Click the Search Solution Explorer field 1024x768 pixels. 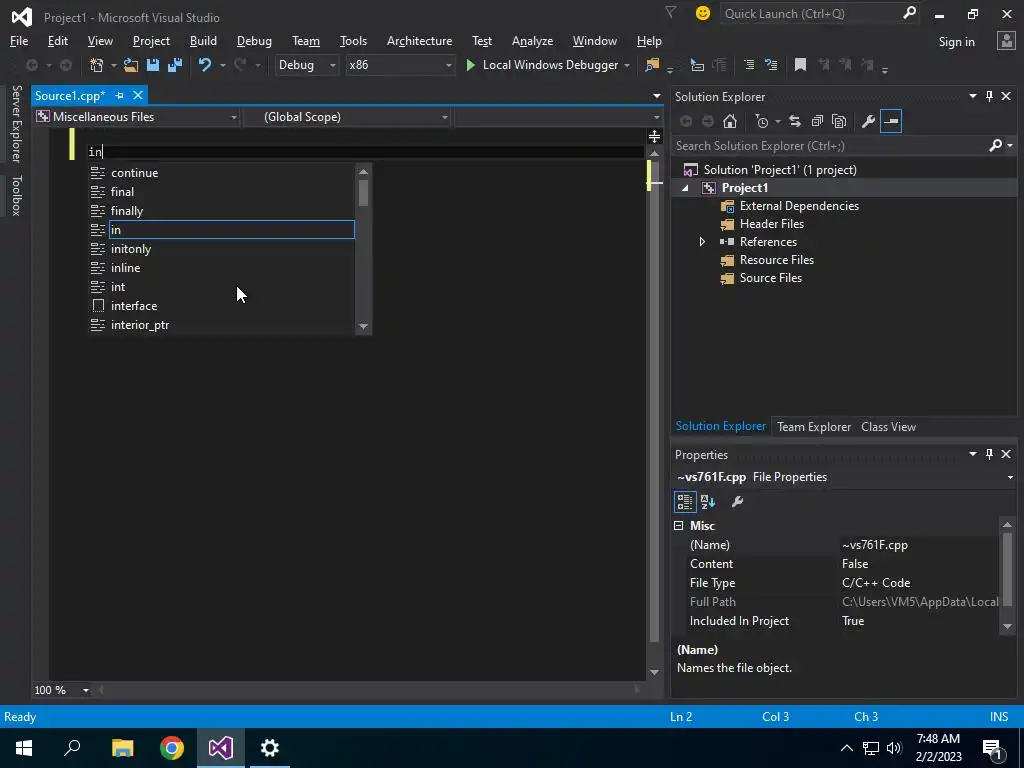[x=829, y=146]
